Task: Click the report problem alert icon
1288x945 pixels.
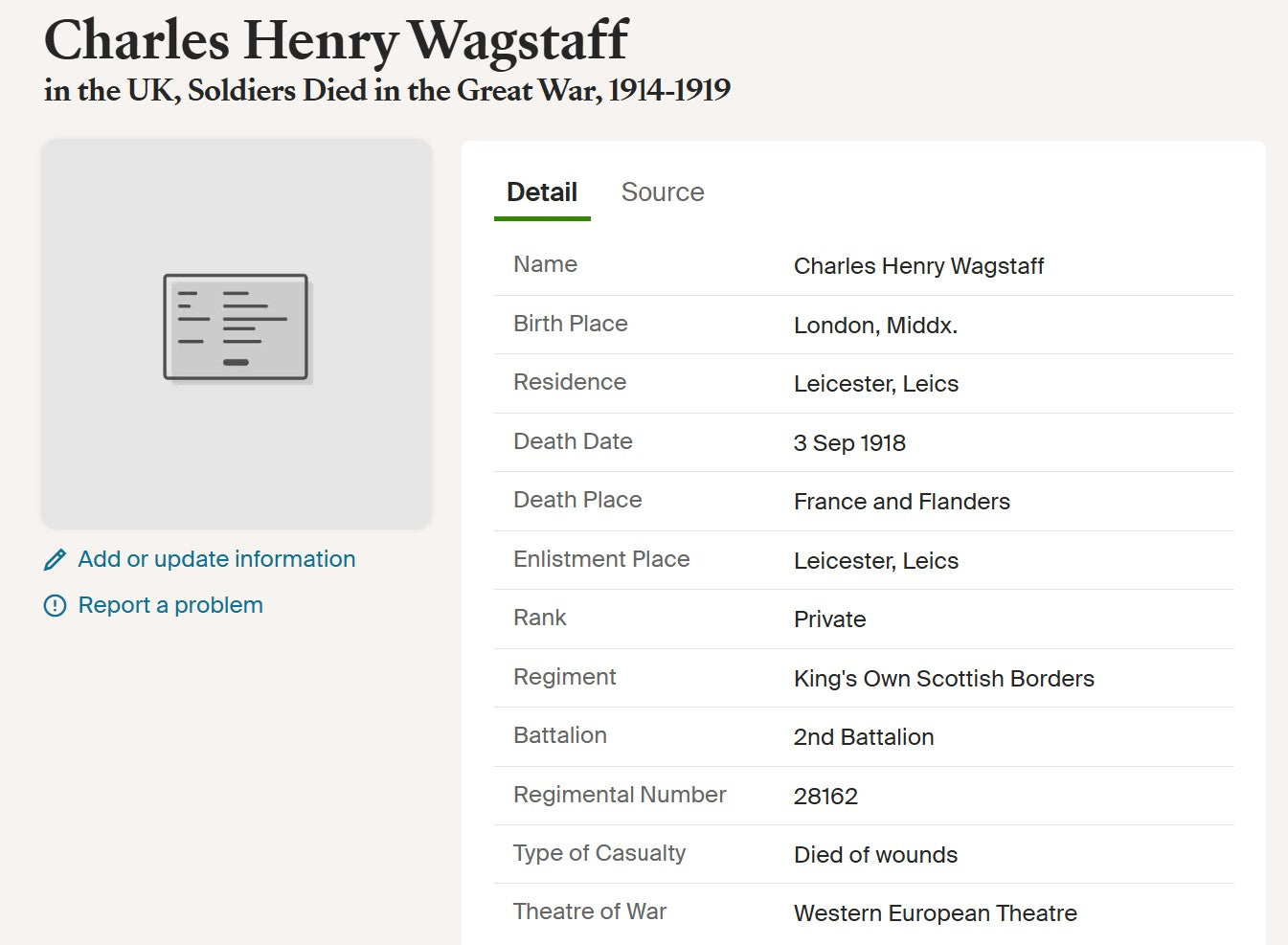Action: click(x=56, y=606)
